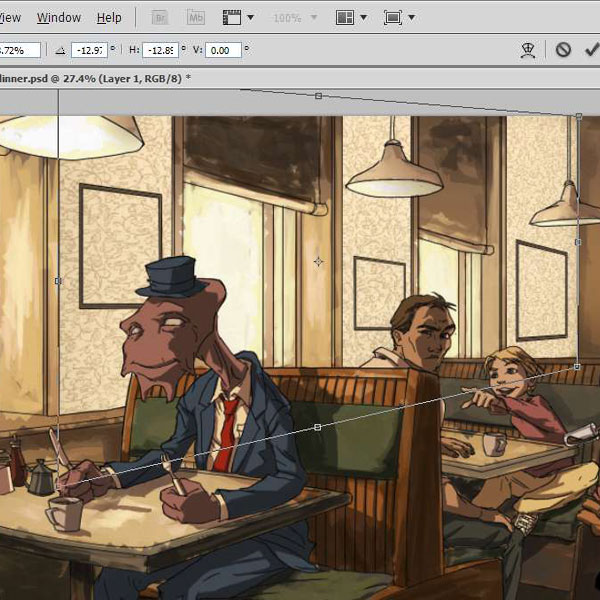Screen dimensions: 600x600
Task: Open the Window menu
Action: click(x=59, y=18)
